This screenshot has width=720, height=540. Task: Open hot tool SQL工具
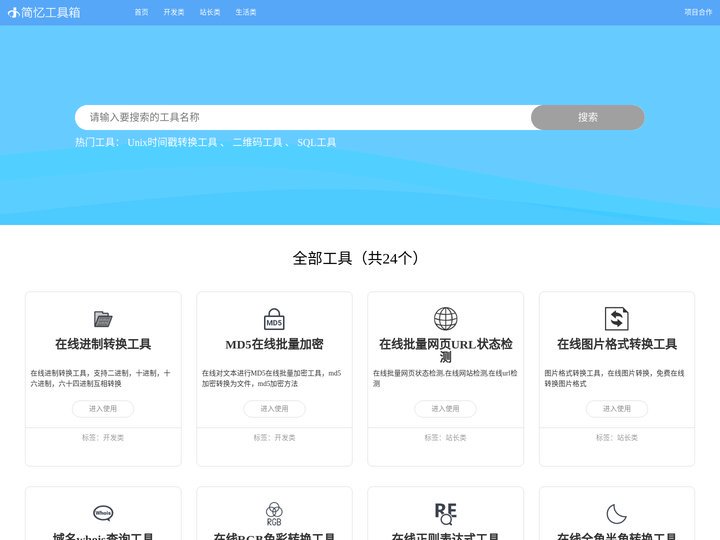click(316, 142)
